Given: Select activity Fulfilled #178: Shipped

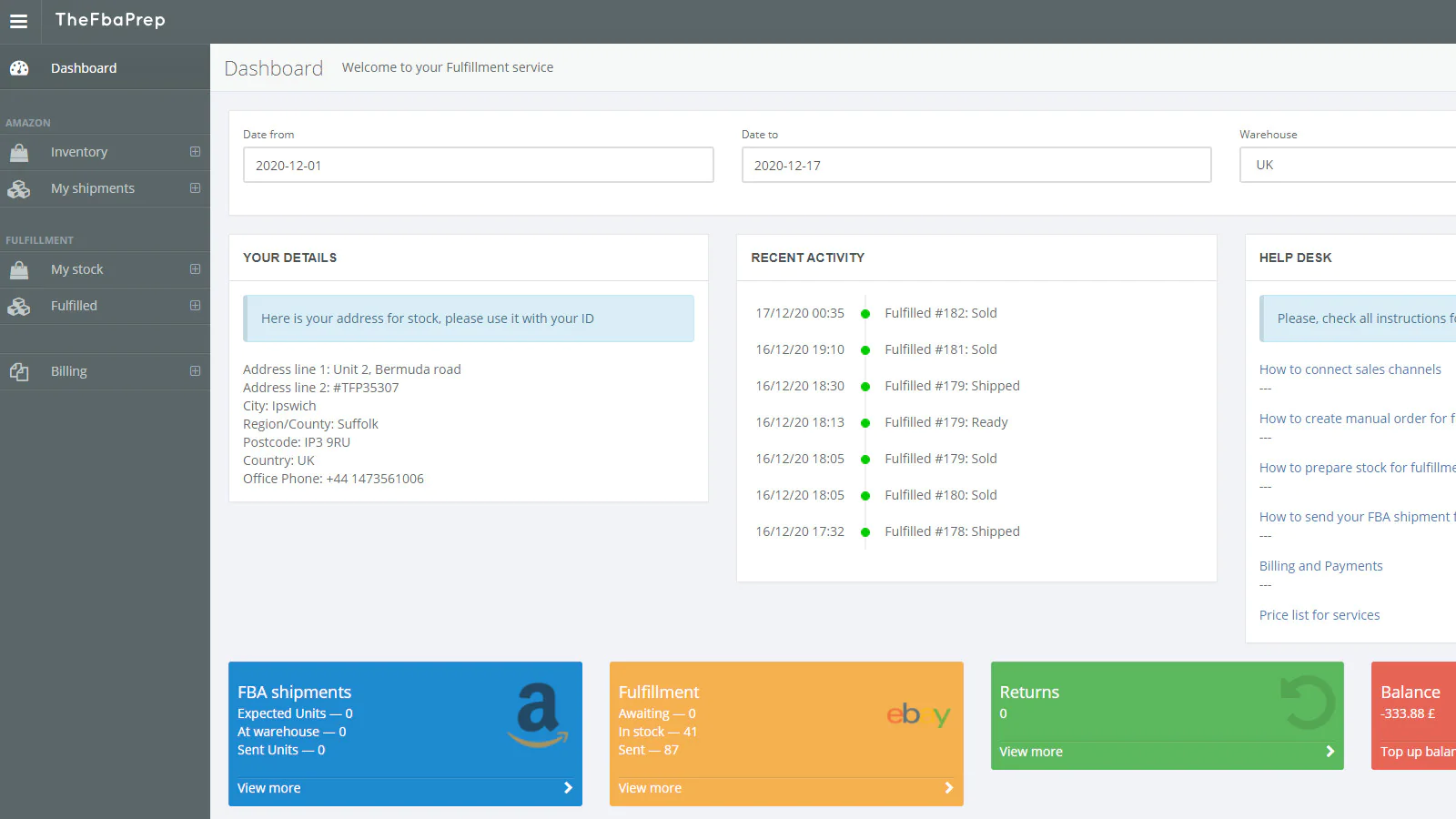Looking at the screenshot, I should pos(952,531).
